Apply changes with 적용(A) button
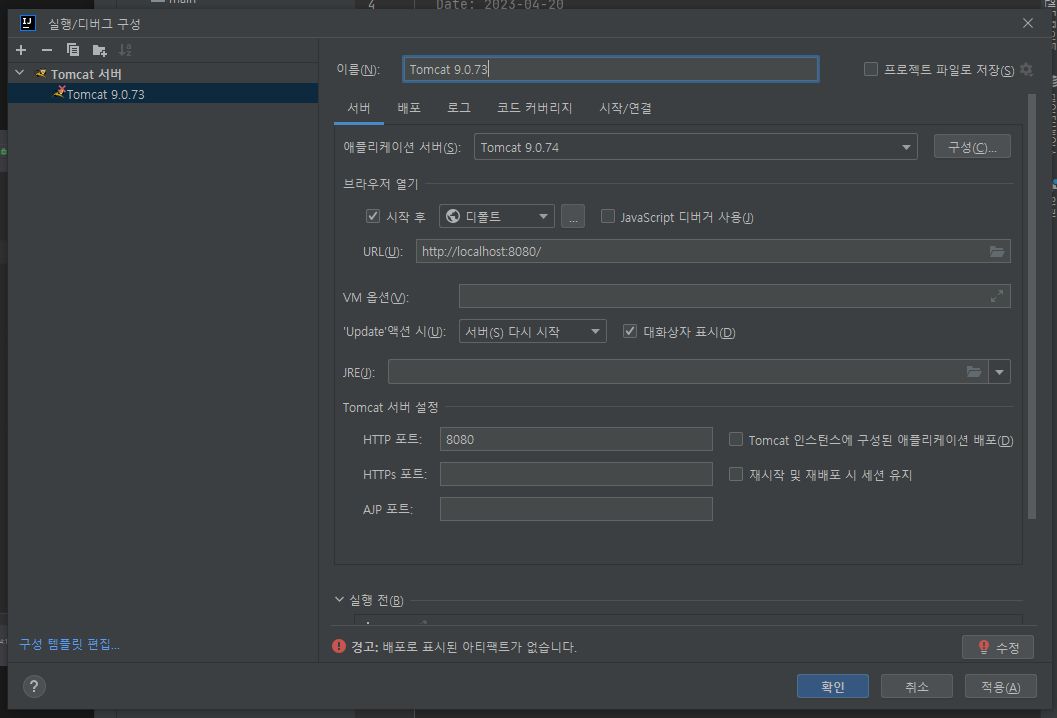Image resolution: width=1057 pixels, height=718 pixels. [x=1000, y=686]
